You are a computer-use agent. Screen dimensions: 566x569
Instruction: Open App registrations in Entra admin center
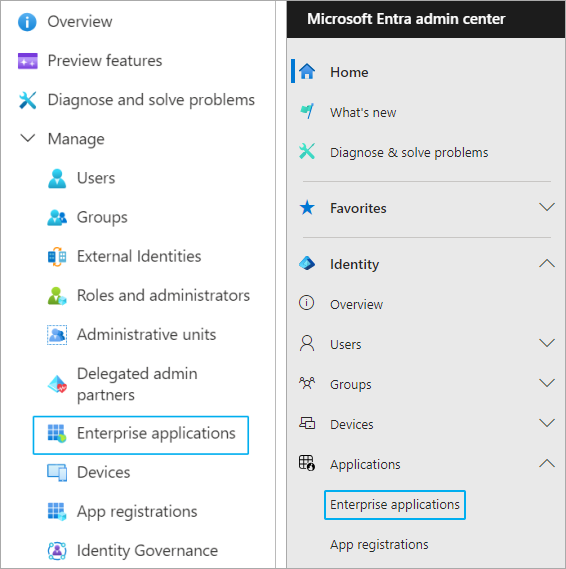tap(379, 545)
